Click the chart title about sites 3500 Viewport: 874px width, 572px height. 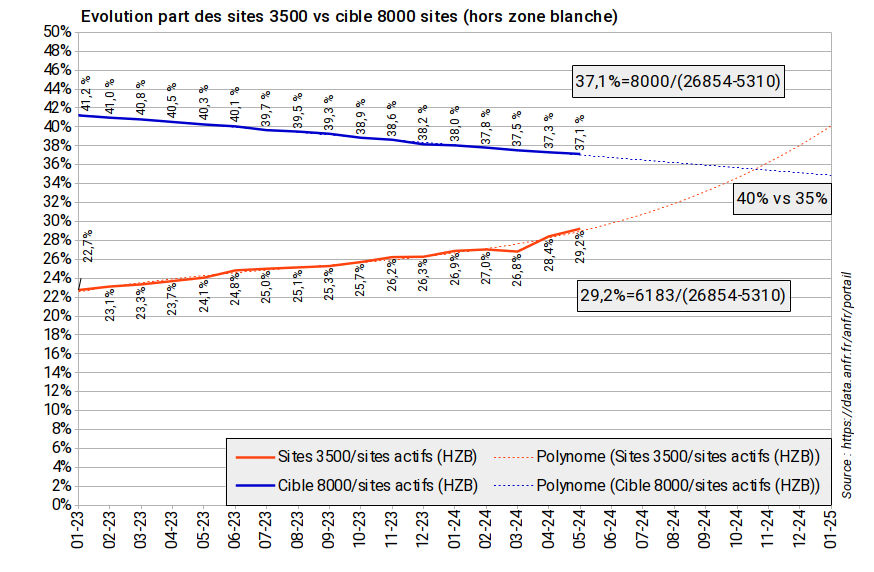(x=349, y=17)
